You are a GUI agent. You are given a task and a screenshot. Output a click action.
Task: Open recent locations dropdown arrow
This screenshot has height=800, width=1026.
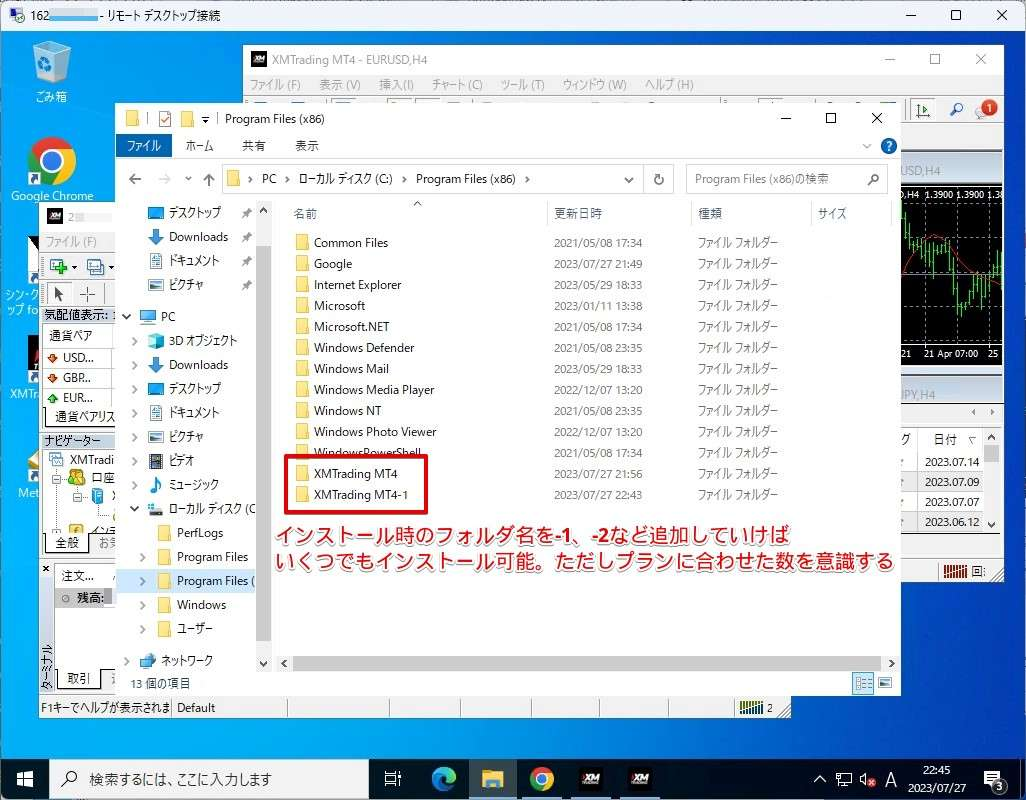click(188, 179)
